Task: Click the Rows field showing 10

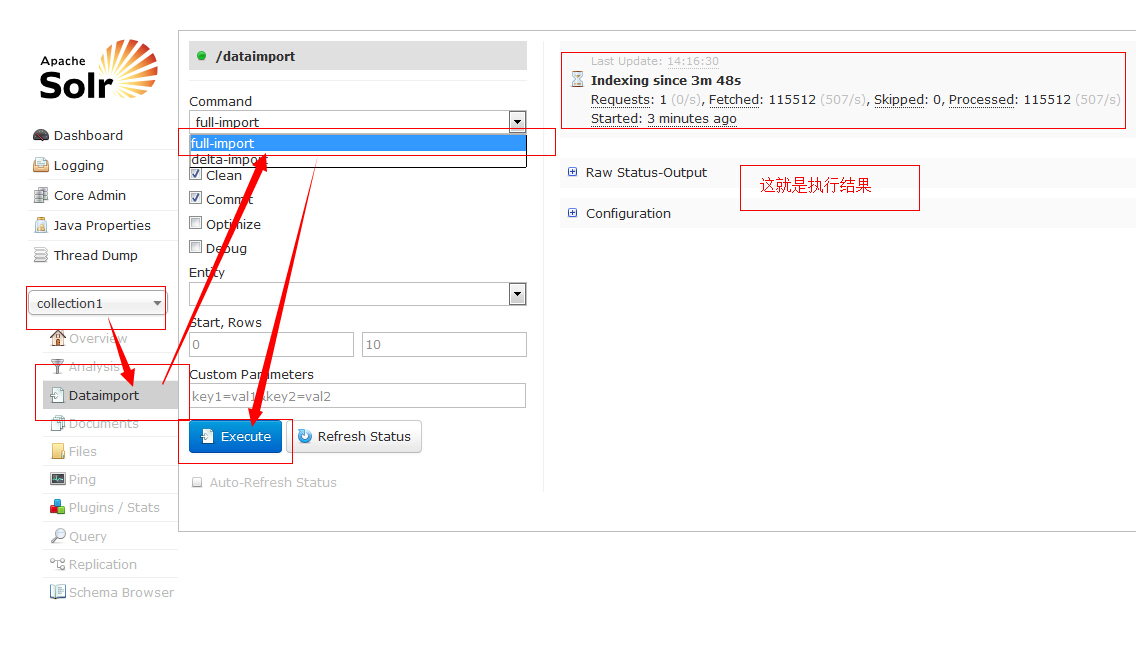Action: [444, 344]
